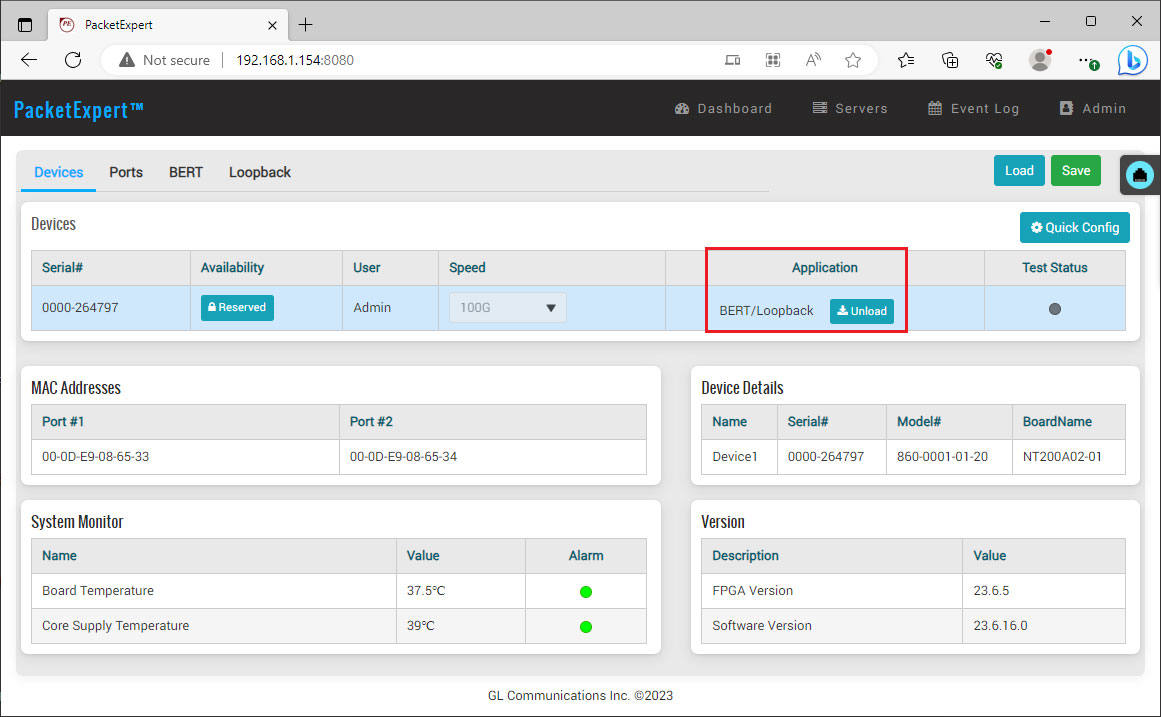Click the PacketExpert logo
The height and width of the screenshot is (717, 1161).
78,110
